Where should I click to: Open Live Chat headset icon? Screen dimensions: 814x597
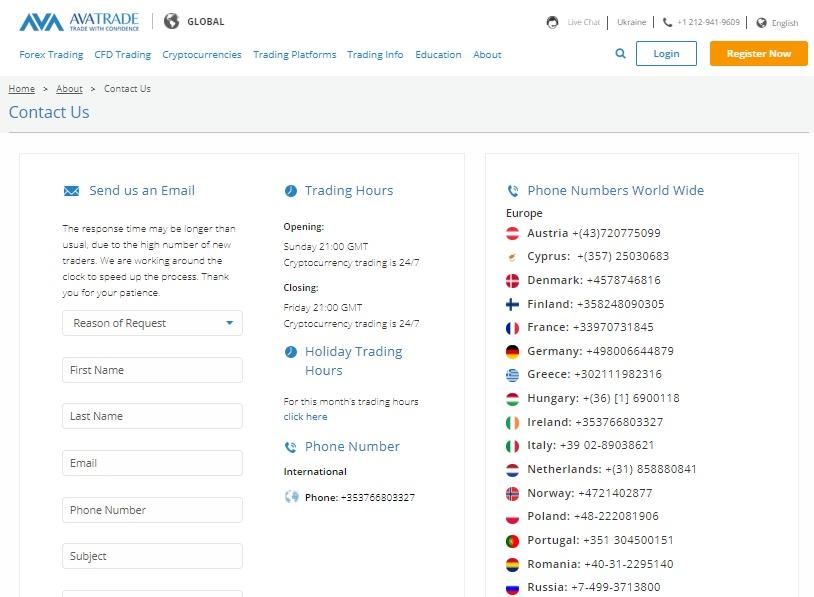pos(553,22)
